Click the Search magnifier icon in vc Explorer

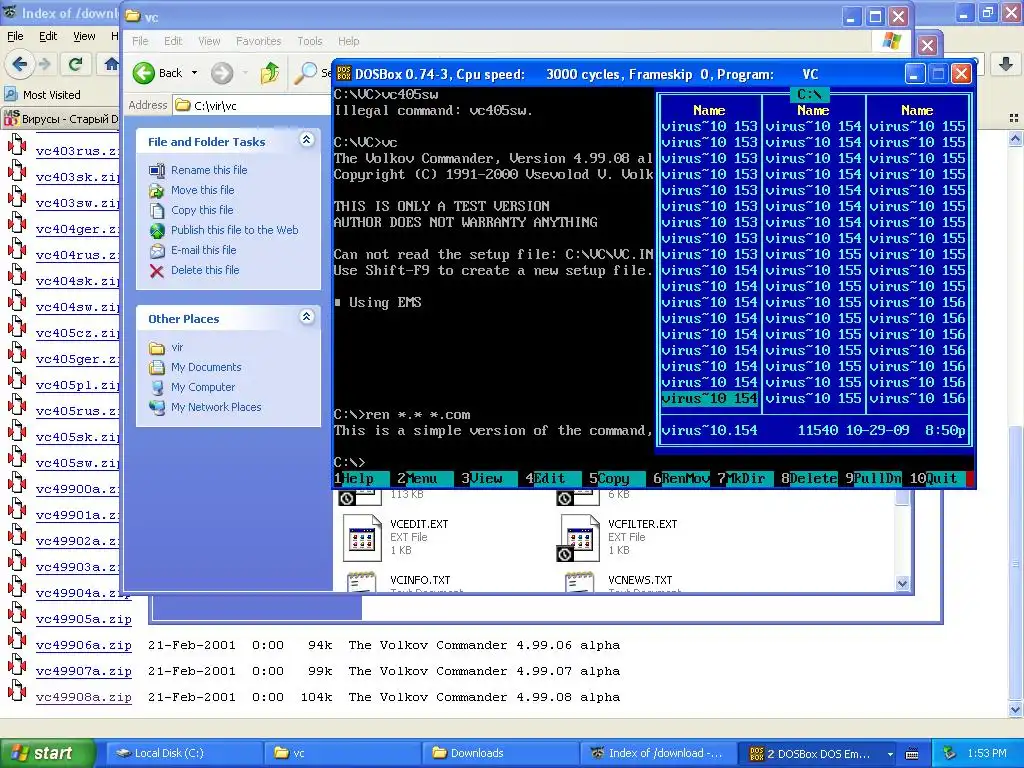305,72
